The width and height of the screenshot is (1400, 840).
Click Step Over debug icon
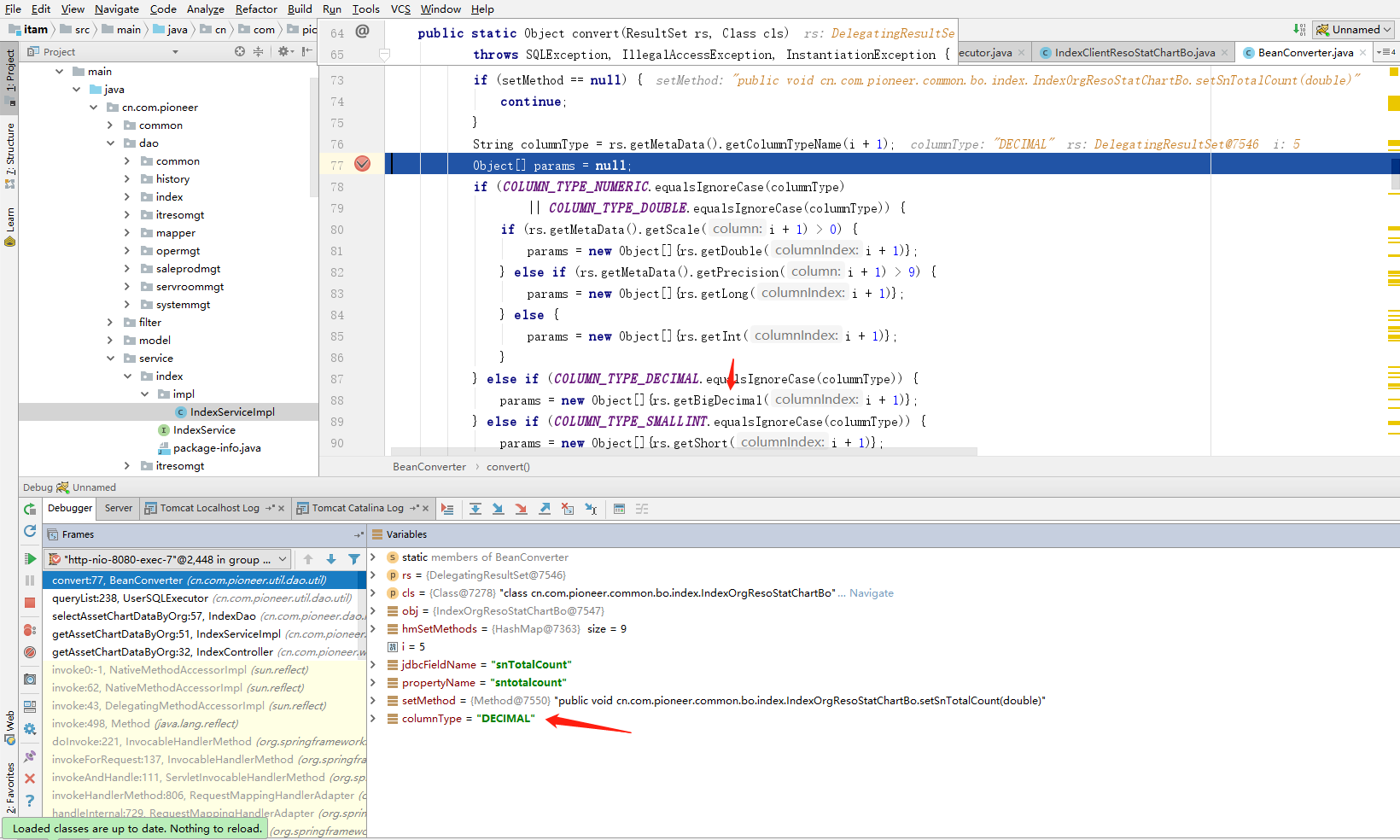click(475, 509)
